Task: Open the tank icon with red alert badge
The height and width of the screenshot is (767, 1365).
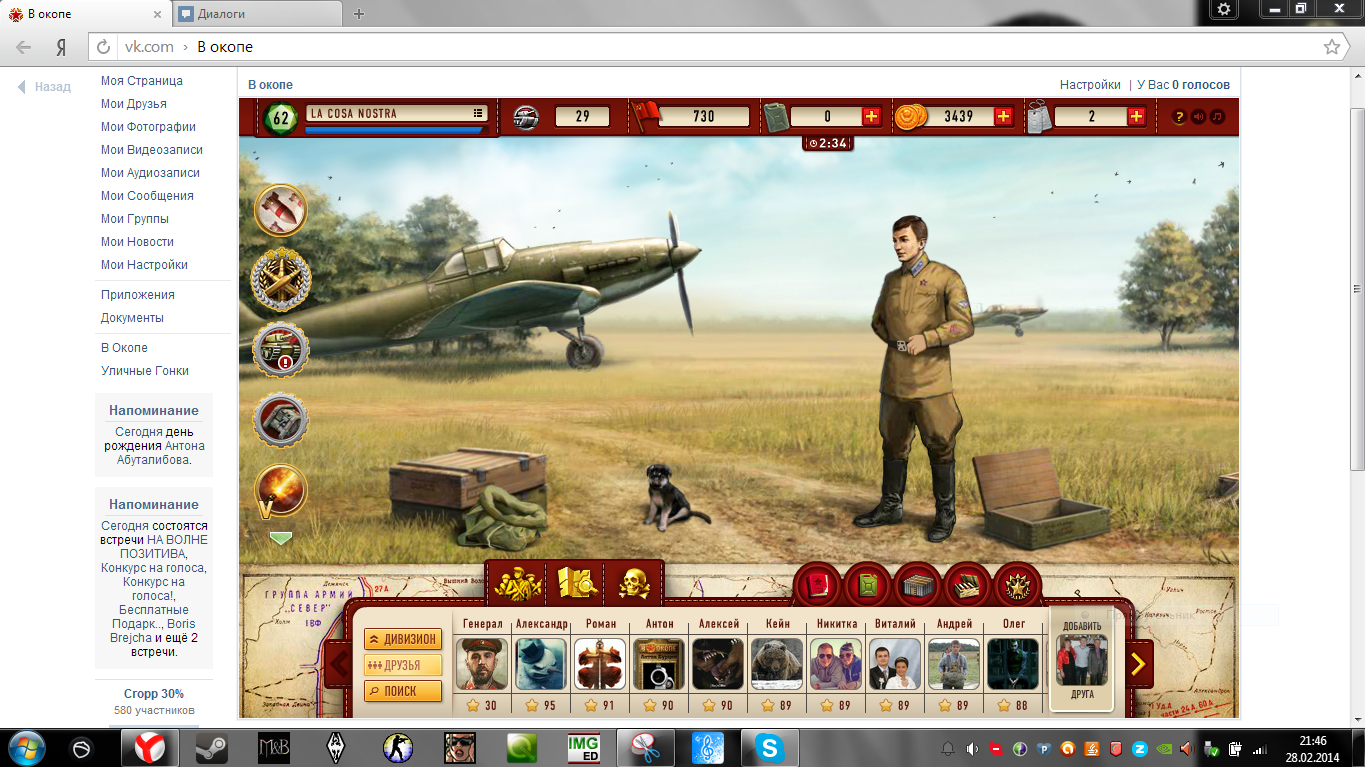Action: pyautogui.click(x=281, y=350)
